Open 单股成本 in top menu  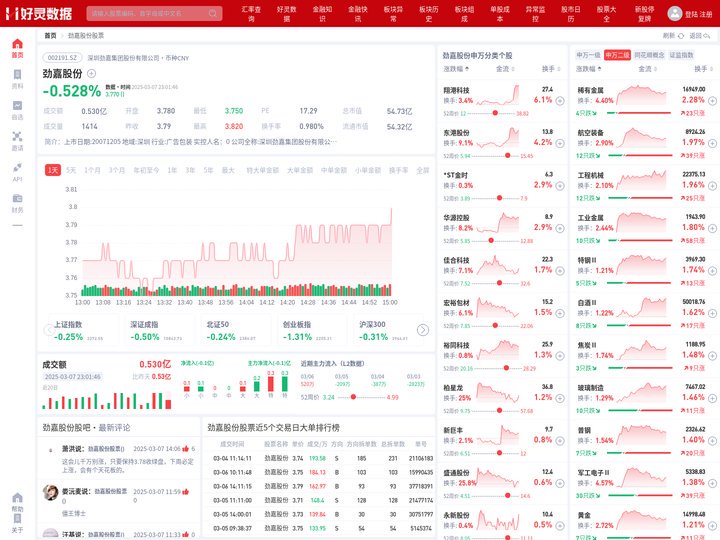(500, 14)
